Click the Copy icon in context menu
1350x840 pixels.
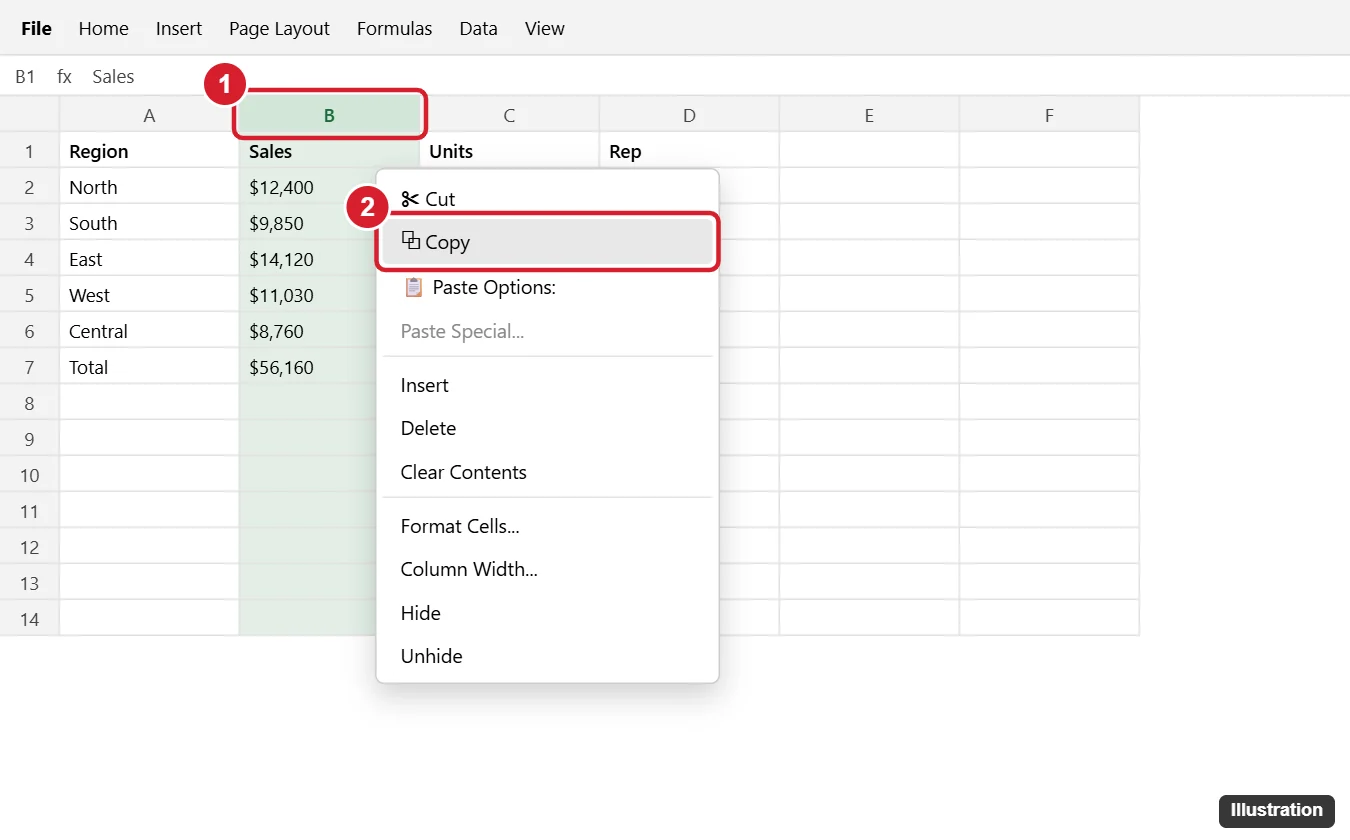[410, 241]
